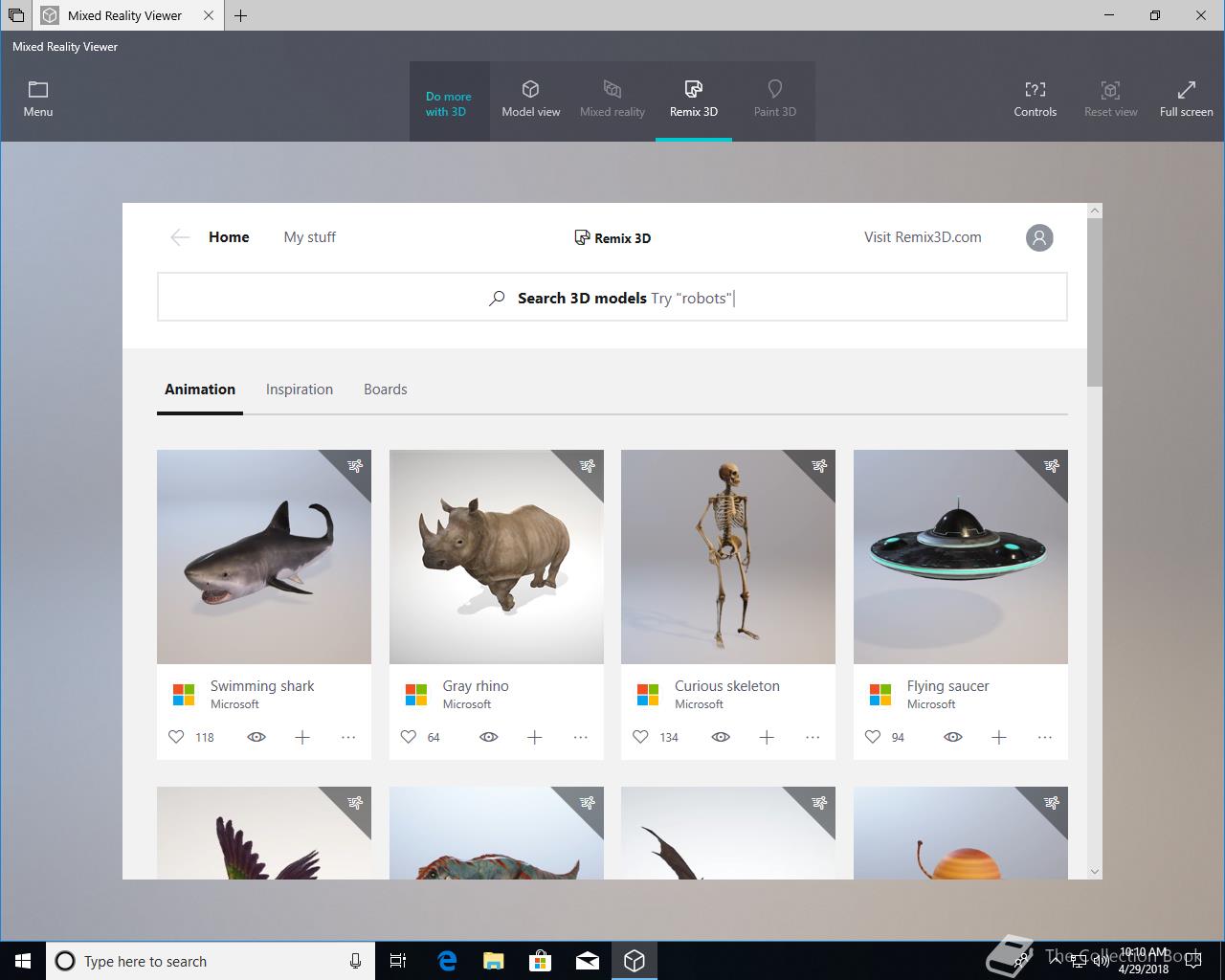Click the Search 3D models field
The height and width of the screenshot is (980, 1225).
[x=612, y=297]
